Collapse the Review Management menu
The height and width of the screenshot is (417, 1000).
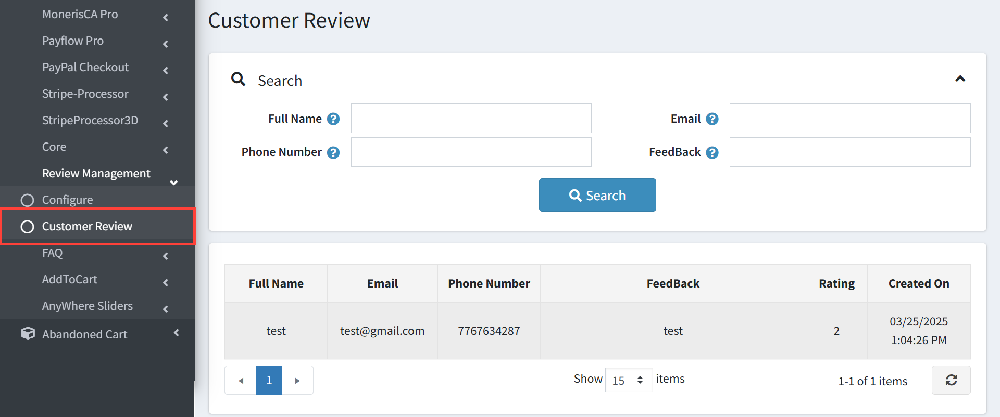coord(173,183)
